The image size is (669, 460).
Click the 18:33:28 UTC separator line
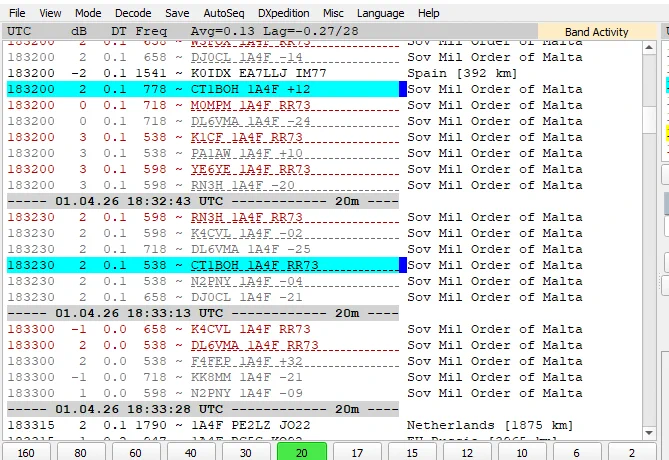tap(203, 409)
